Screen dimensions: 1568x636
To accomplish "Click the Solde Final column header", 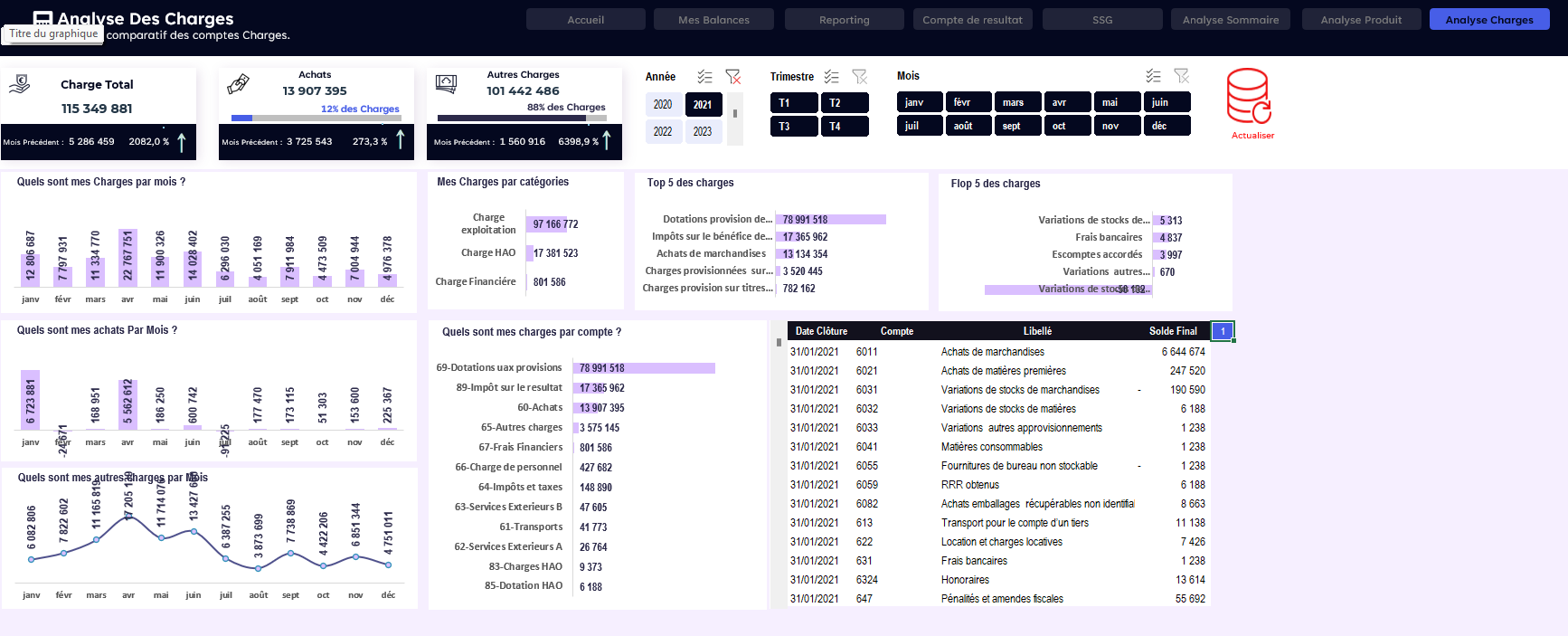I will pyautogui.click(x=1173, y=331).
